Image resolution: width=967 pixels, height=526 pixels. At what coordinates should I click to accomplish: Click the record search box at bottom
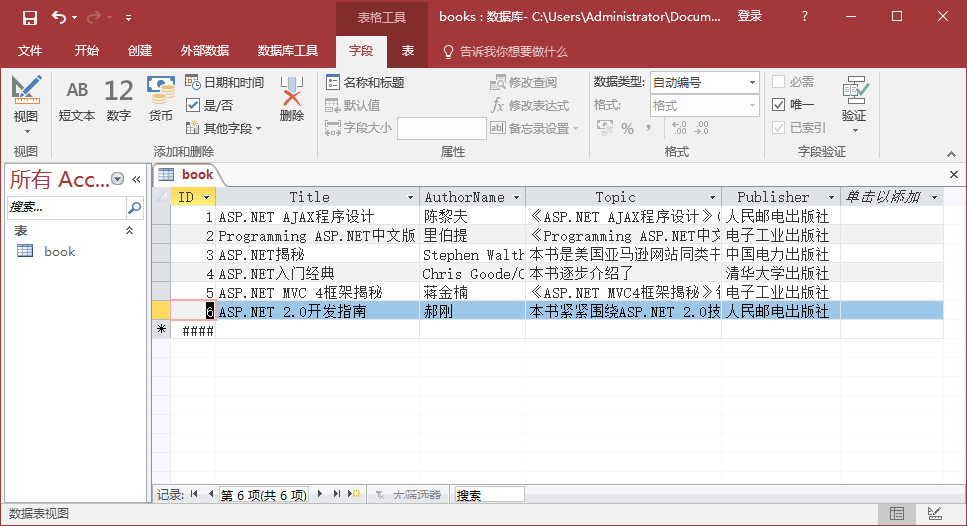point(489,495)
